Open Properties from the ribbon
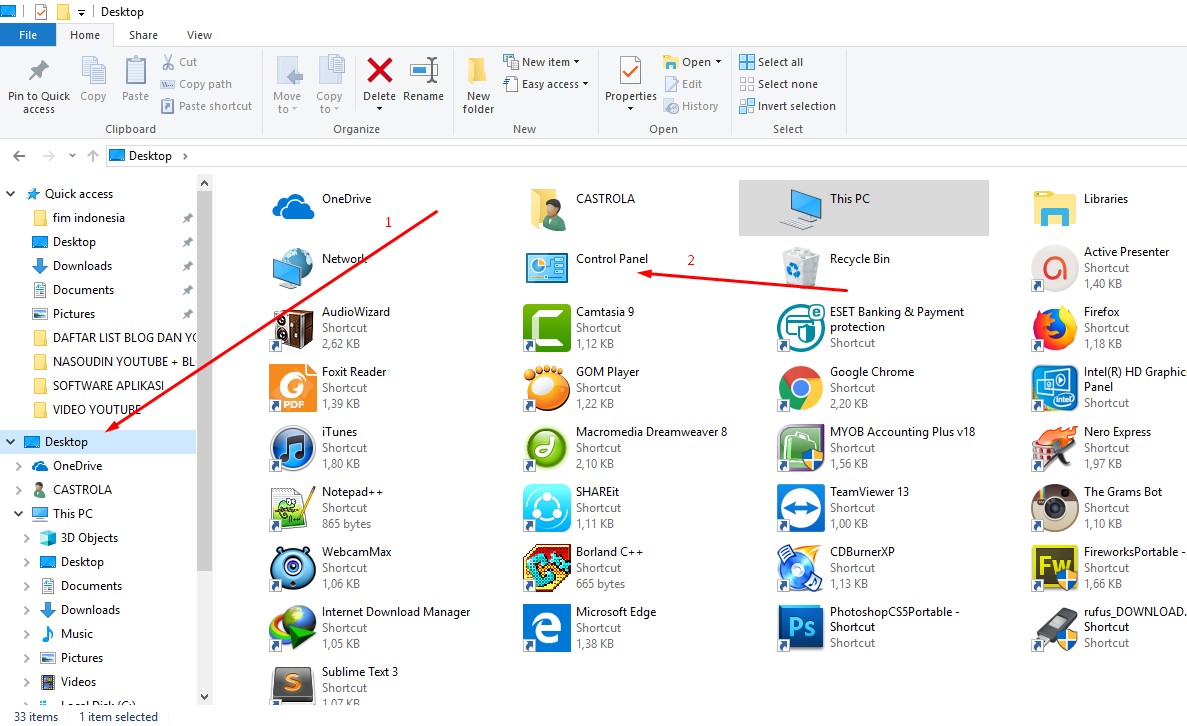The width and height of the screenshot is (1187, 726). coord(630,84)
